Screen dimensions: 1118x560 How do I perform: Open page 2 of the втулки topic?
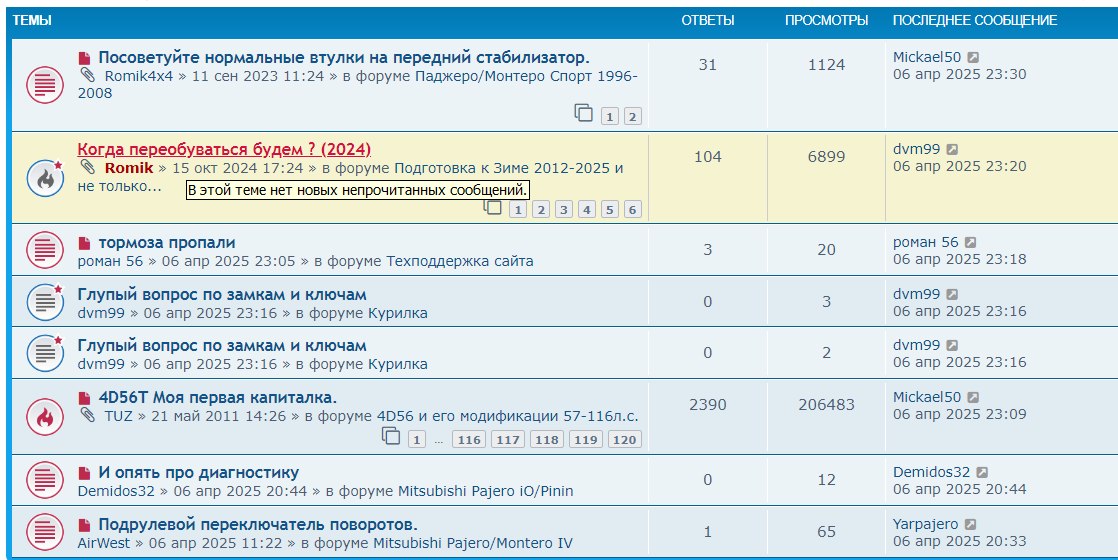click(632, 117)
